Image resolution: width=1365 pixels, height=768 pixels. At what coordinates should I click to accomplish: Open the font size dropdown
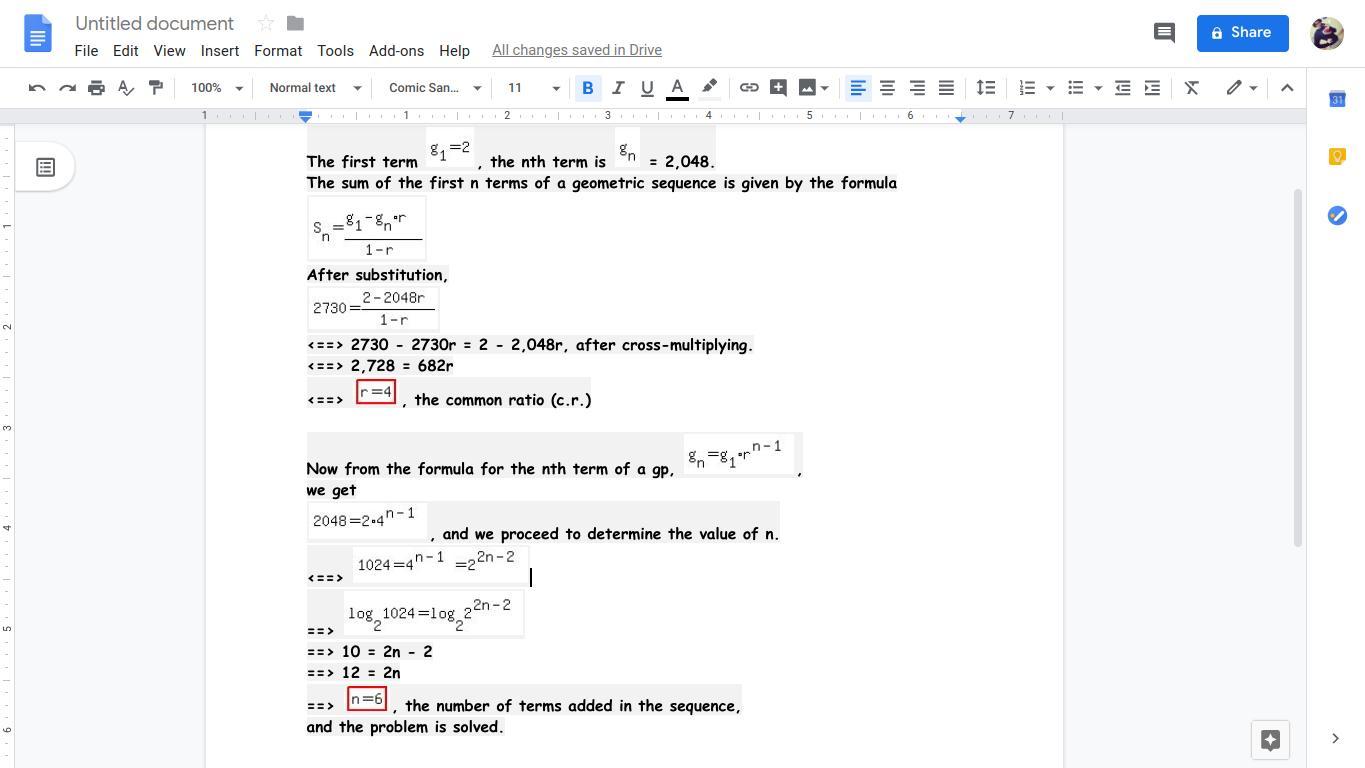(x=533, y=88)
